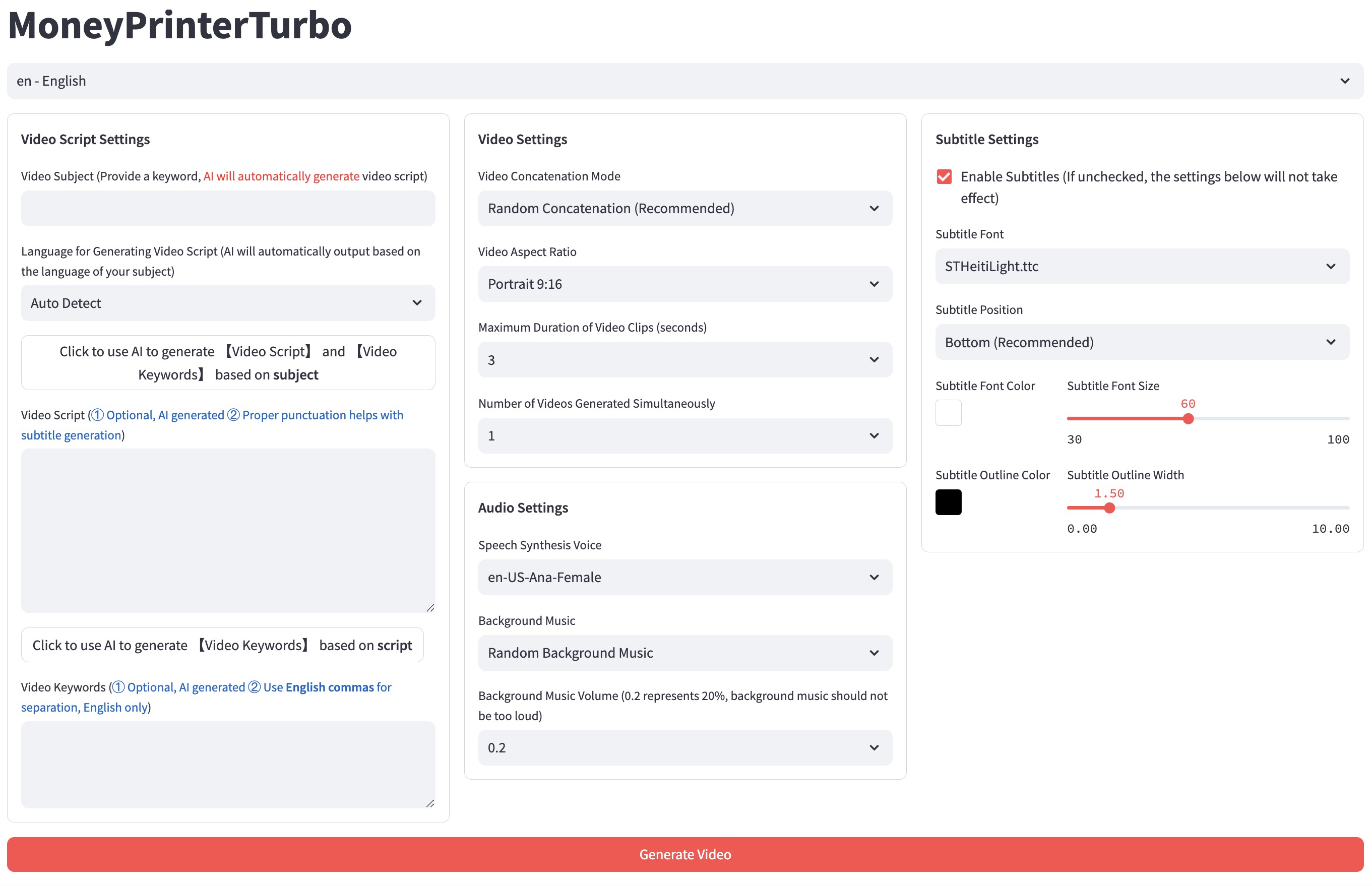Open the Number of Videos Generated Simultaneously dropdown
This screenshot has height=886, width=1372.
pos(684,435)
